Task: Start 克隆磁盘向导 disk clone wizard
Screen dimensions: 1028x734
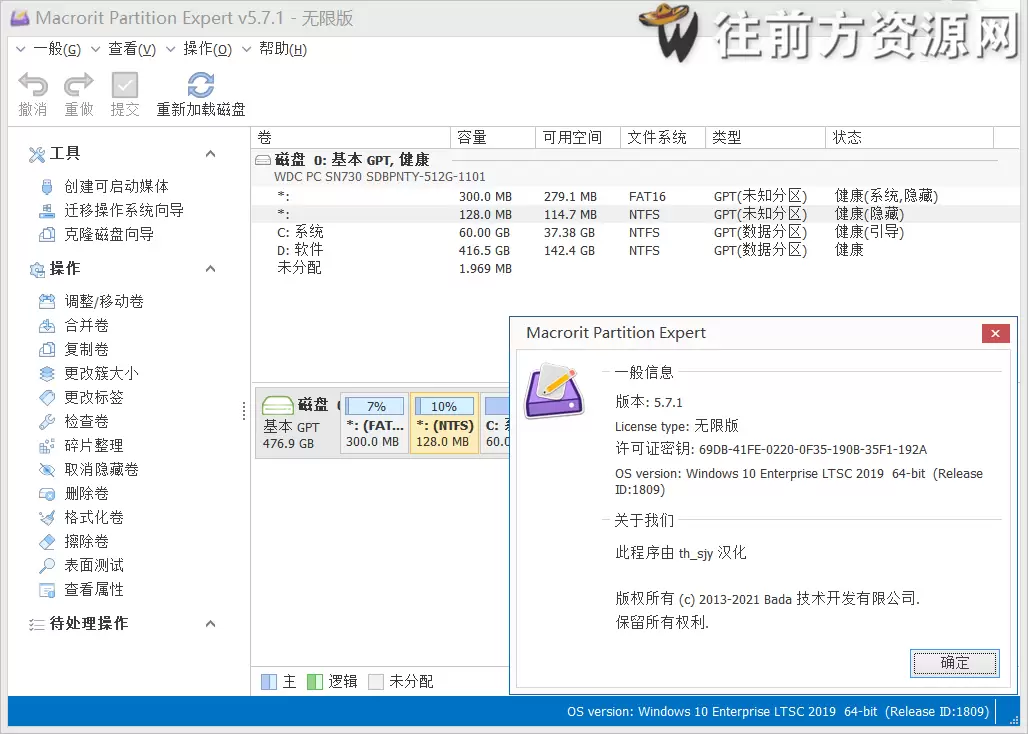Action: click(109, 234)
